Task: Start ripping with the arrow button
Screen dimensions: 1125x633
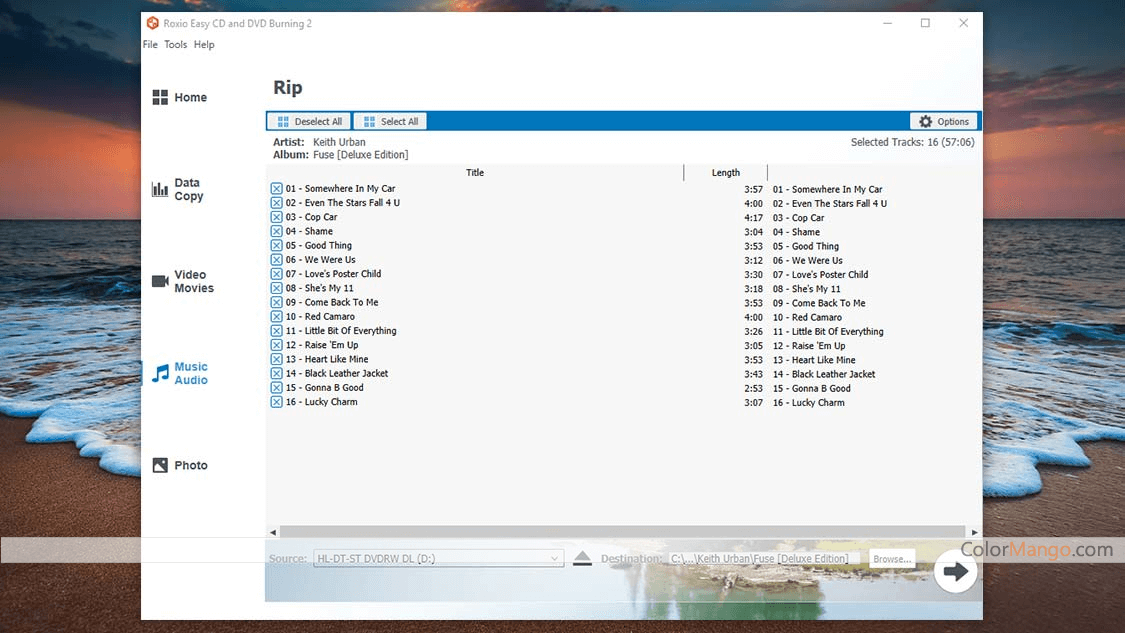Action: [955, 572]
